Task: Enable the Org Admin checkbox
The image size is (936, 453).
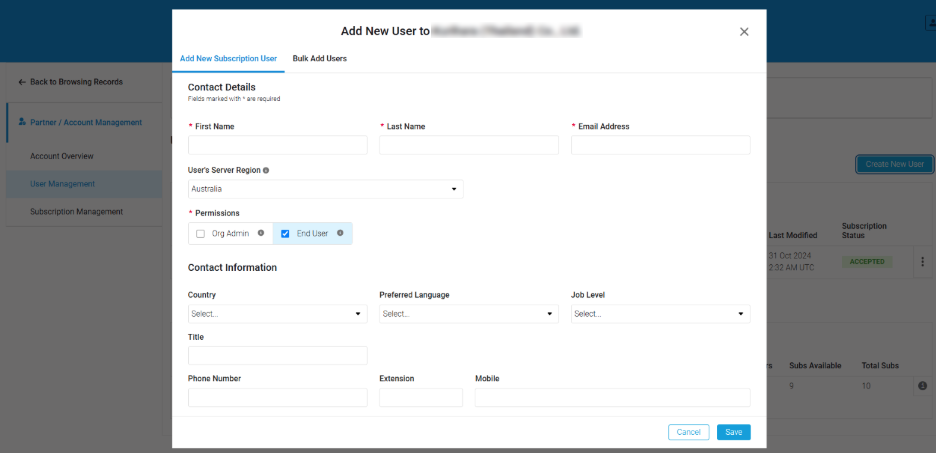Action: (201, 234)
